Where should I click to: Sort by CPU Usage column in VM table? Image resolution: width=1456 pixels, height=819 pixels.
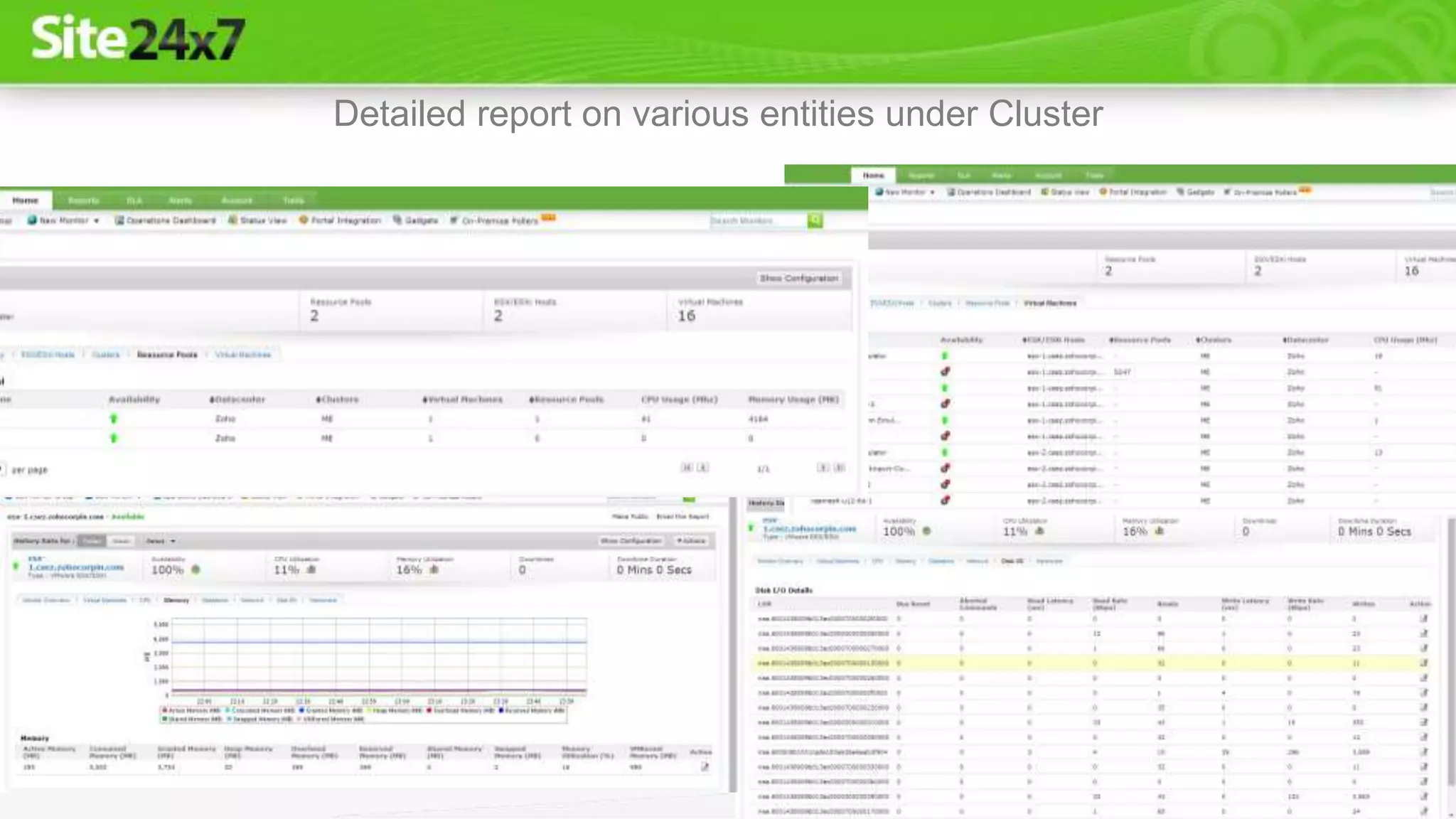(x=1405, y=340)
